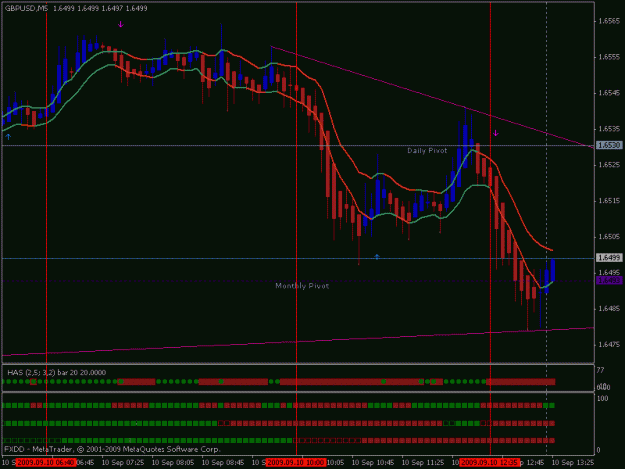Click the red 2009.09.10 06:40 time marker
625x469 pixels.
point(46,463)
